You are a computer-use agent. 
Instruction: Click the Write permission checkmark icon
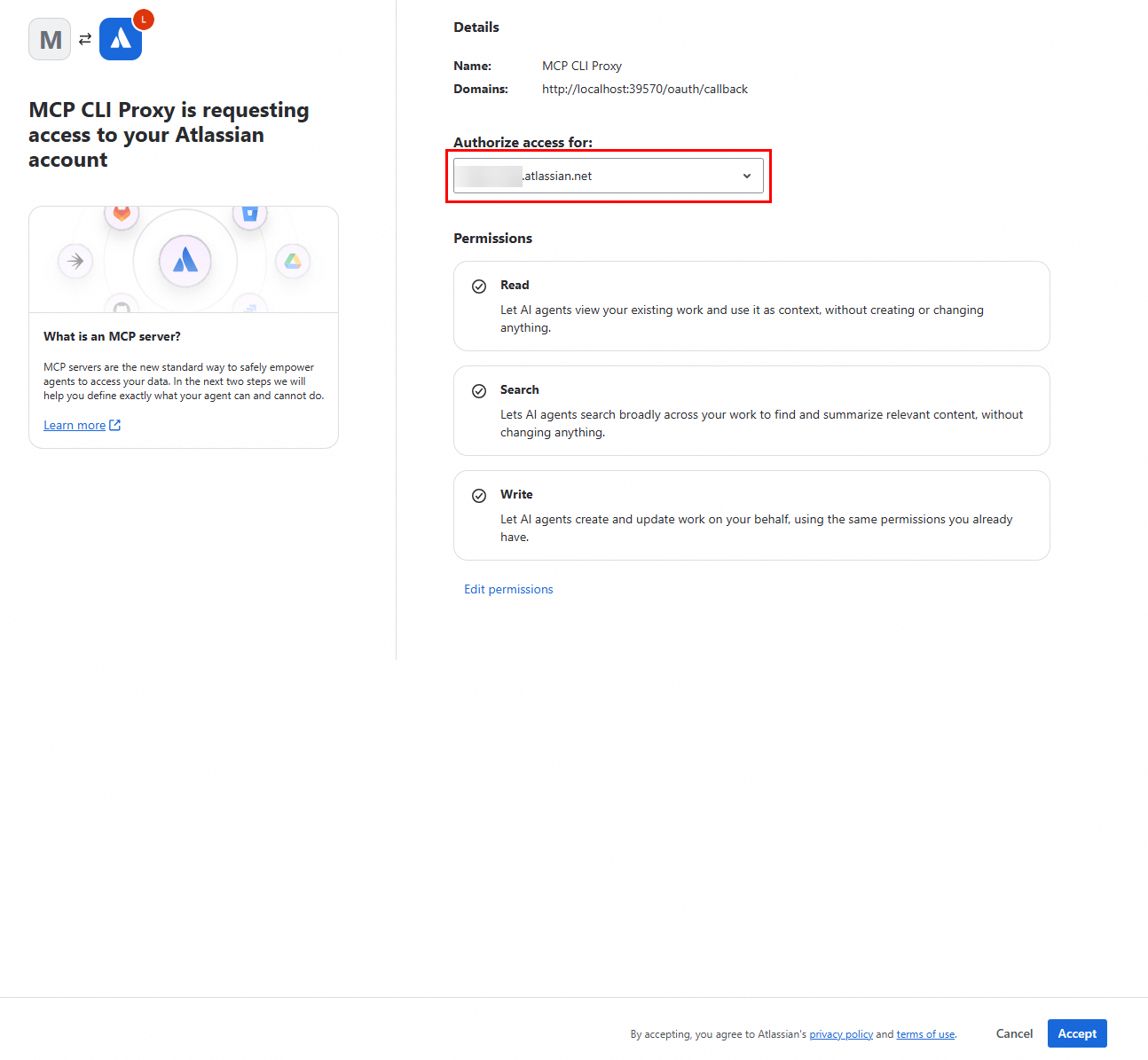(479, 496)
